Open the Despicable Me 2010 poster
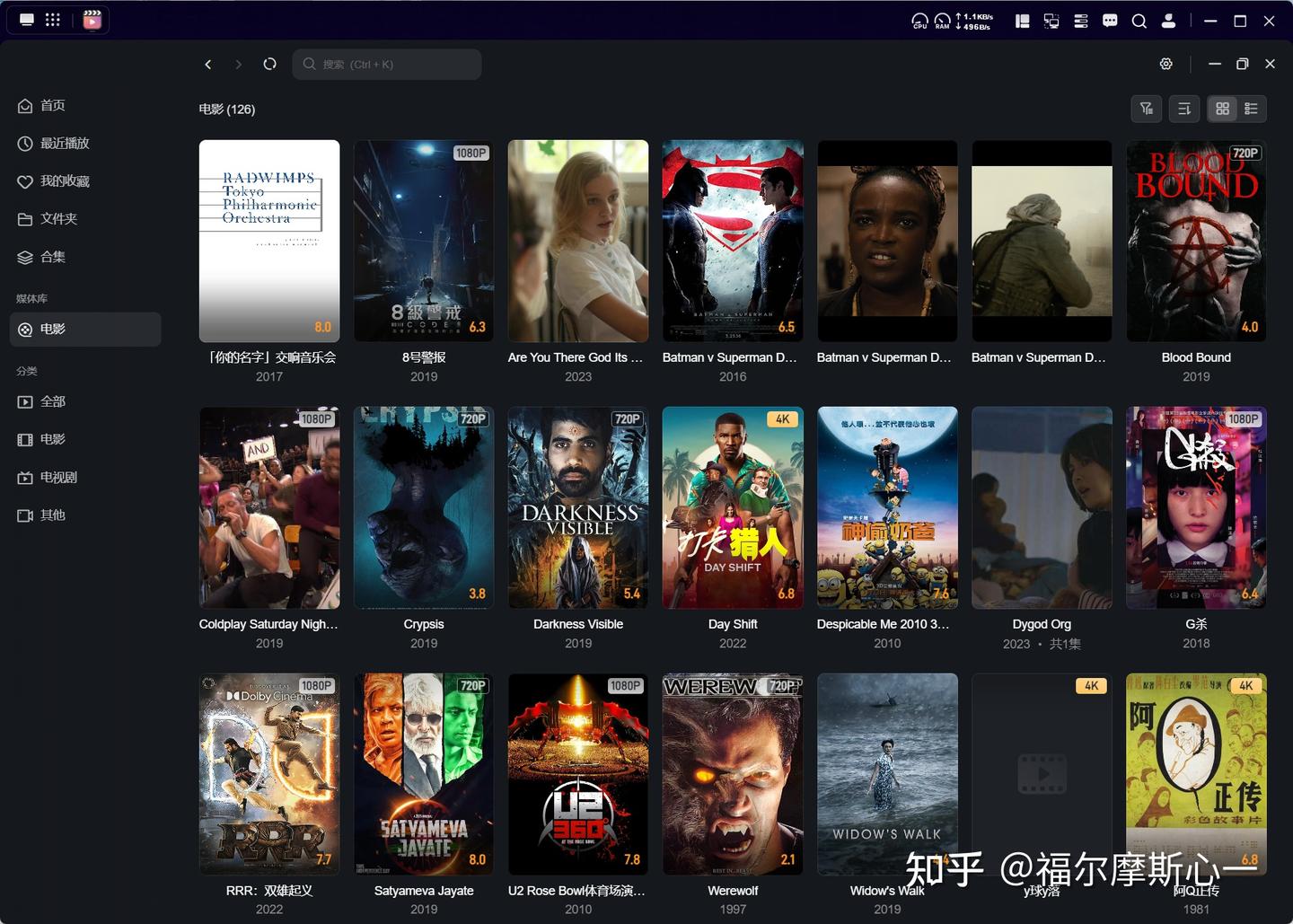The height and width of the screenshot is (924, 1293). point(887,507)
